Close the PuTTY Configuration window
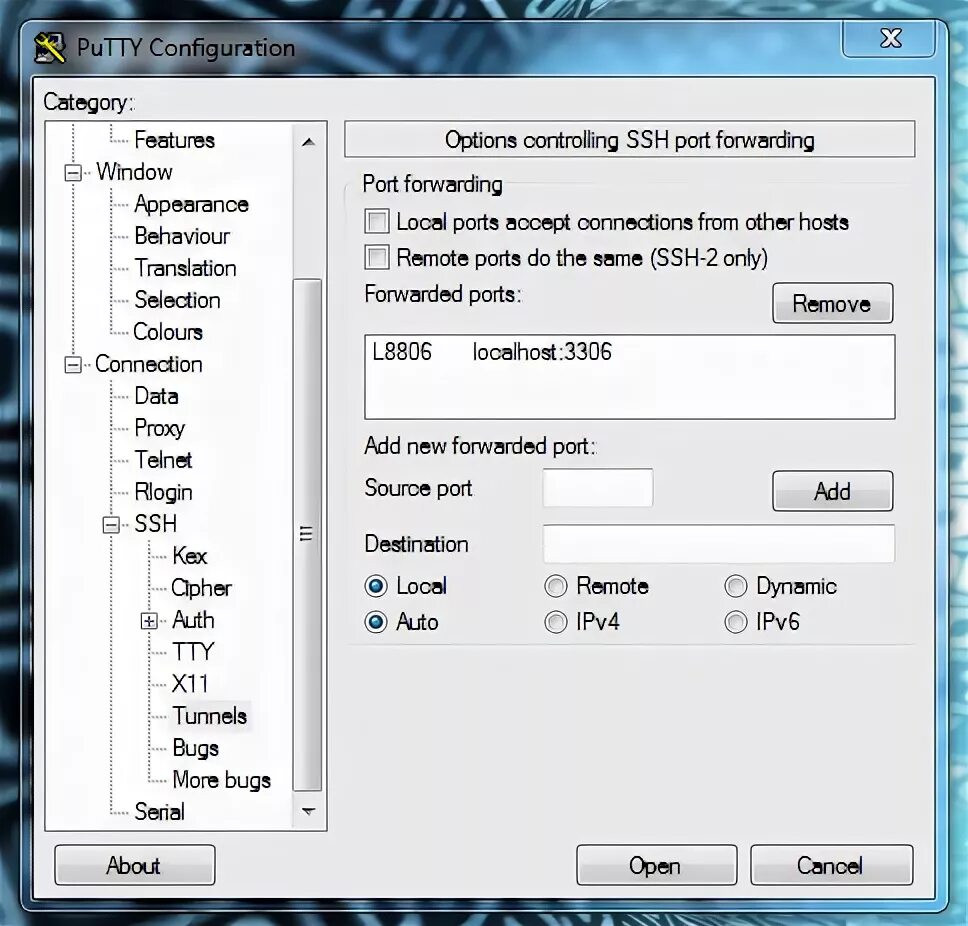Viewport: 968px width, 926px height. tap(889, 38)
